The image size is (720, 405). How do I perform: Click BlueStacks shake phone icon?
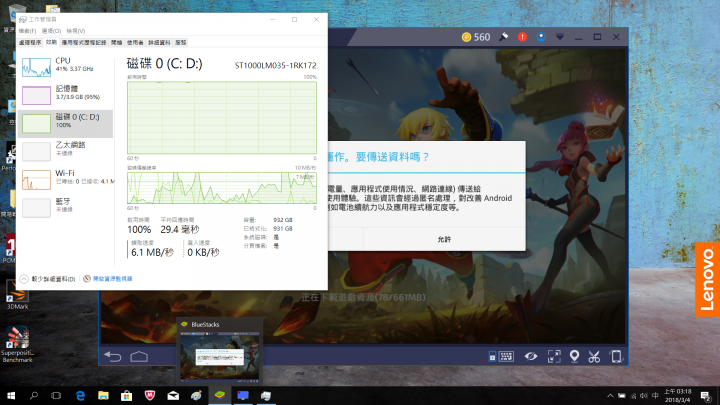click(616, 356)
